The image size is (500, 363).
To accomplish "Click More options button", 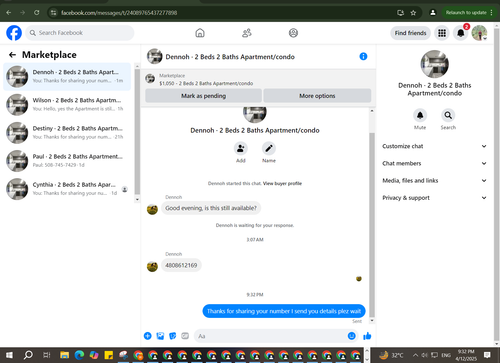I will tap(317, 96).
